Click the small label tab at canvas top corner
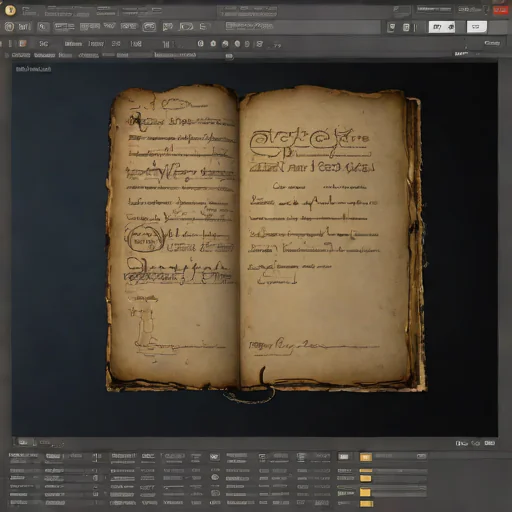This screenshot has height=512, width=512. coord(33,69)
